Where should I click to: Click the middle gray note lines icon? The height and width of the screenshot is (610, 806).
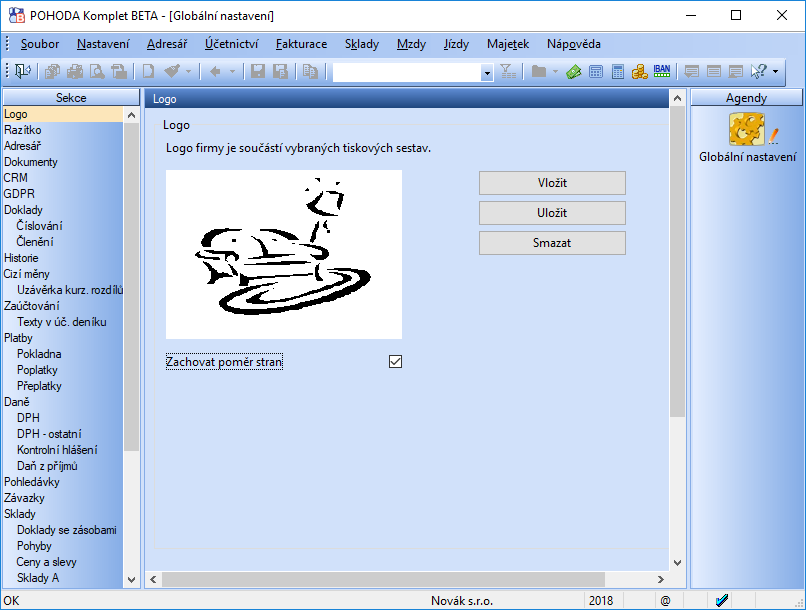pyautogui.click(x=713, y=71)
